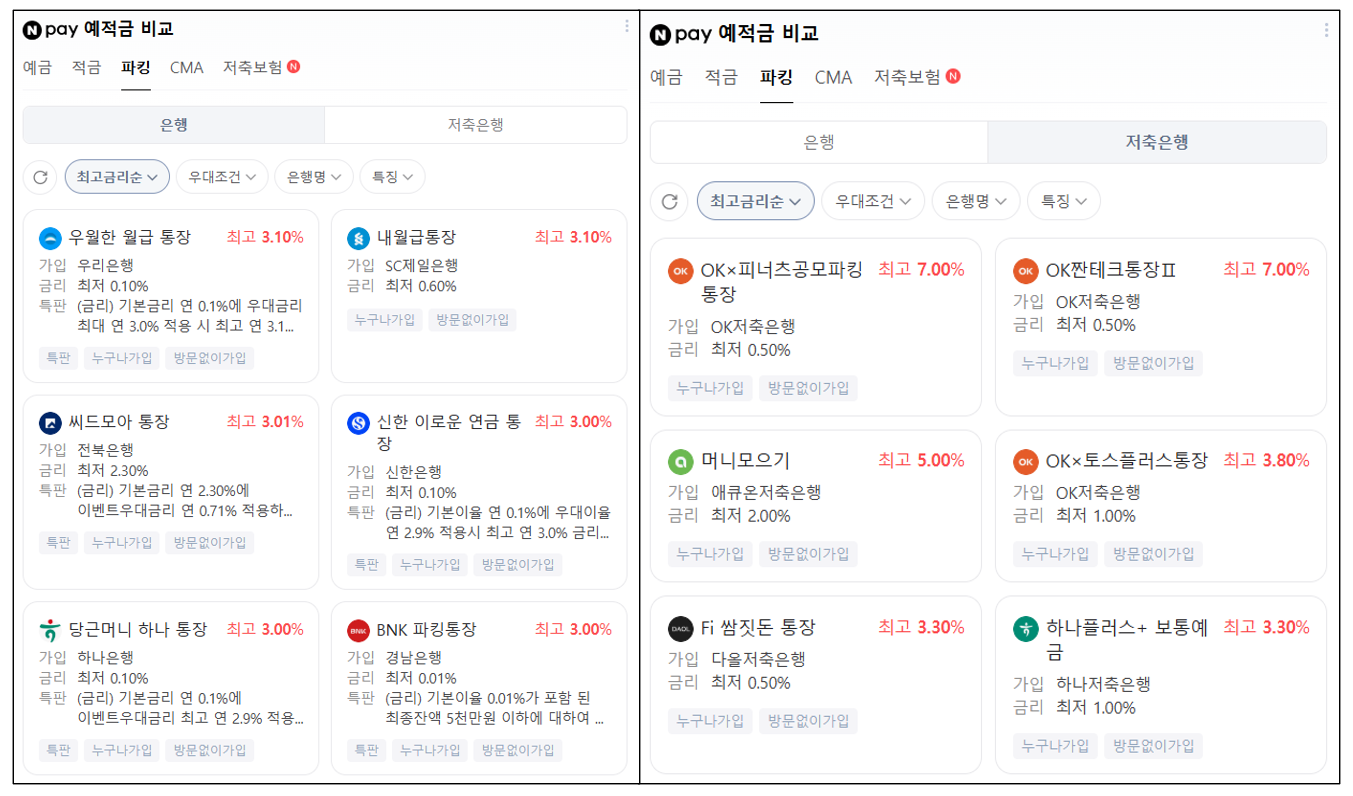Open 내월급통장 product title
The width and height of the screenshot is (1353, 796).
(x=416, y=238)
